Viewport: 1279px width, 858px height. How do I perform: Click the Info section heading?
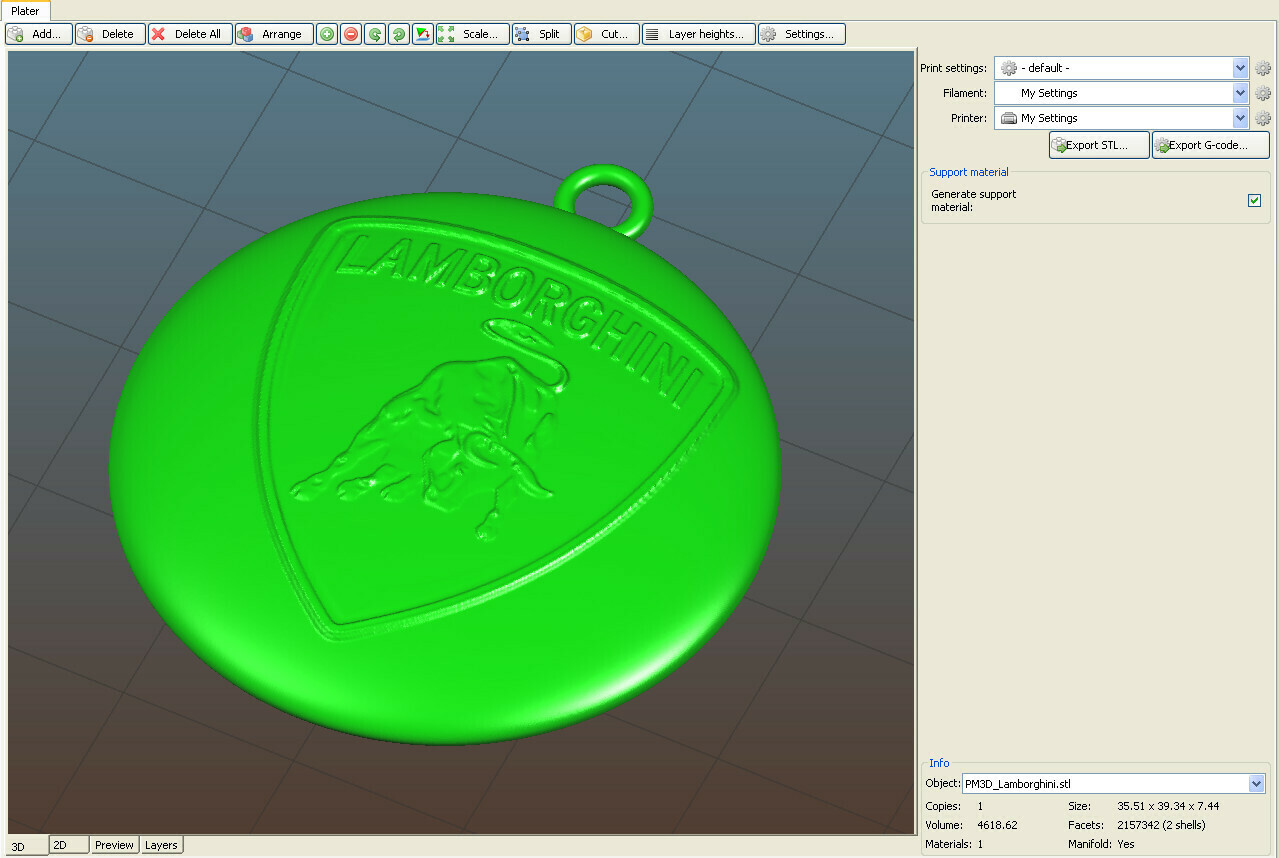939,763
